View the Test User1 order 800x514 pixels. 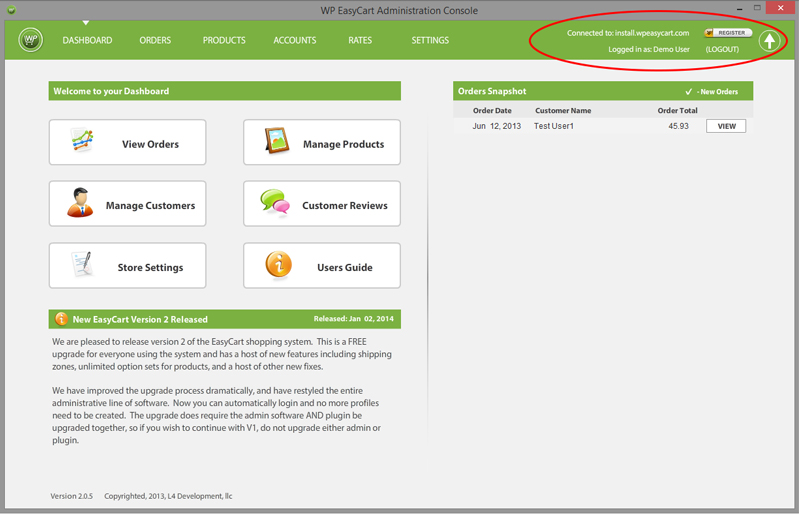click(x=726, y=126)
